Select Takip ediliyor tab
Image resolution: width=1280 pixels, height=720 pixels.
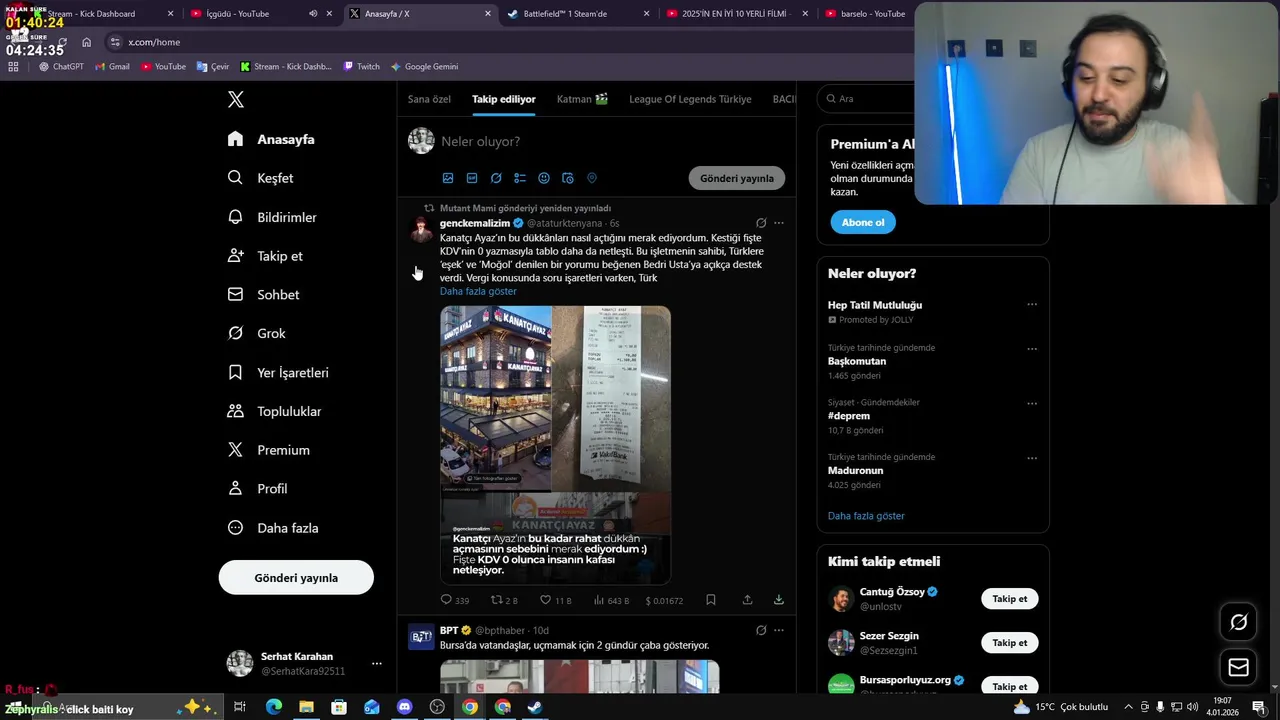[504, 99]
